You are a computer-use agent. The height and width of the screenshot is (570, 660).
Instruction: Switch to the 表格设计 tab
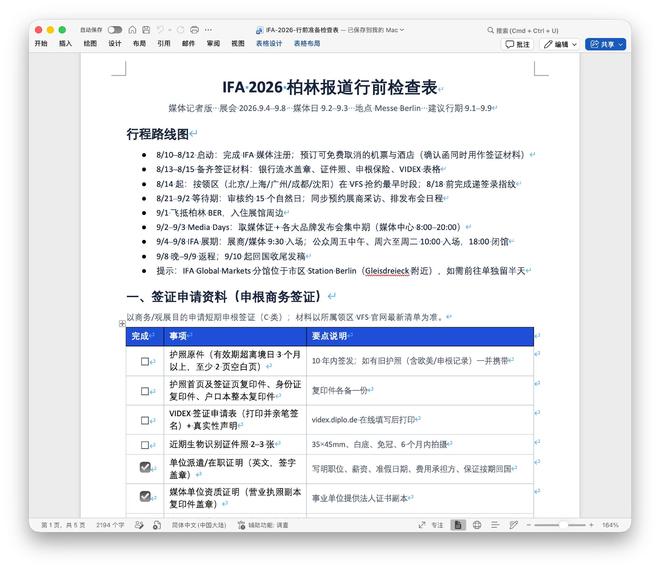269,43
